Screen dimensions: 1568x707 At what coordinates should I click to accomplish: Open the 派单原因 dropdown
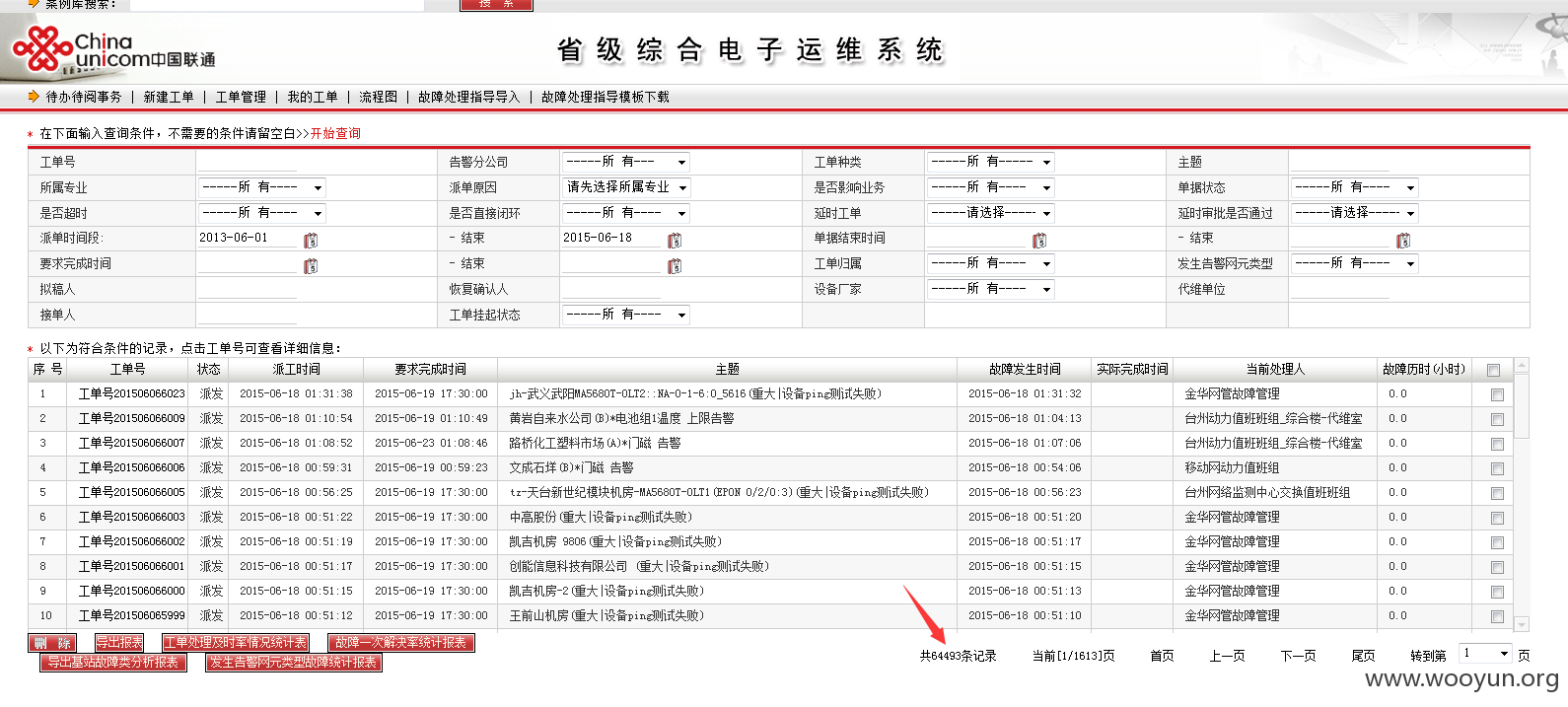626,187
